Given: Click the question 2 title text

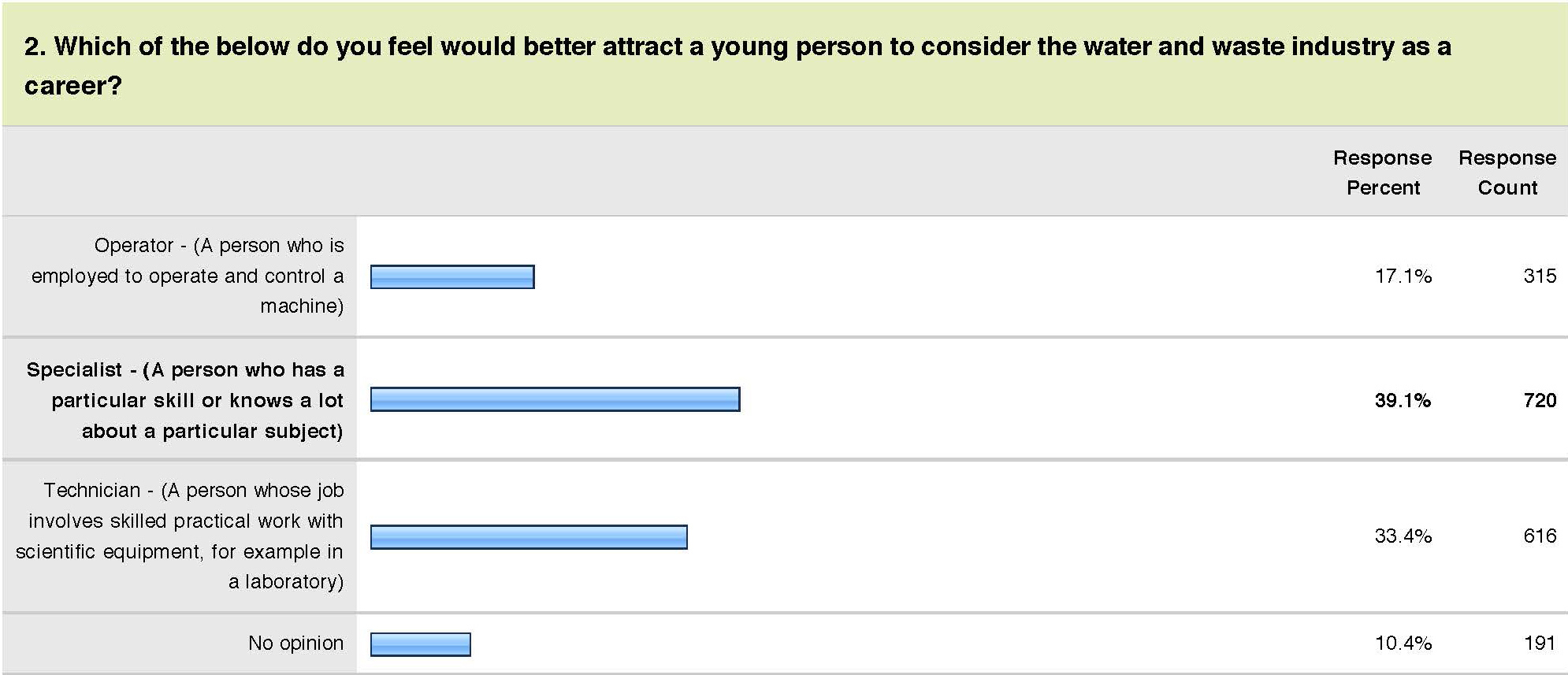Looking at the screenshot, I should click(737, 47).
